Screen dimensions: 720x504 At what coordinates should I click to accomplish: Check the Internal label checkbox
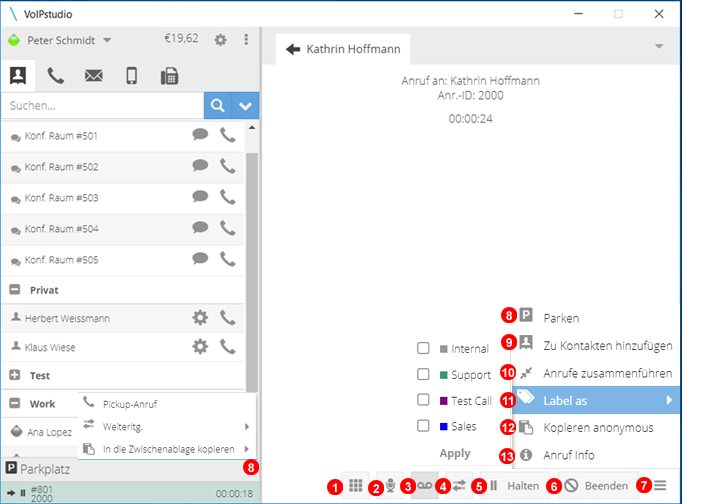pyautogui.click(x=423, y=349)
